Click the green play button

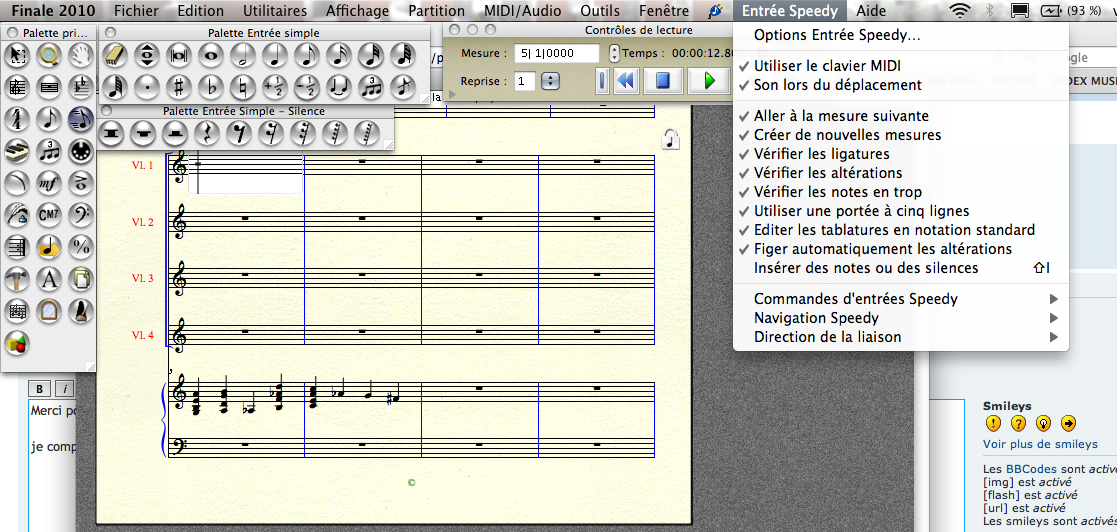pos(709,80)
